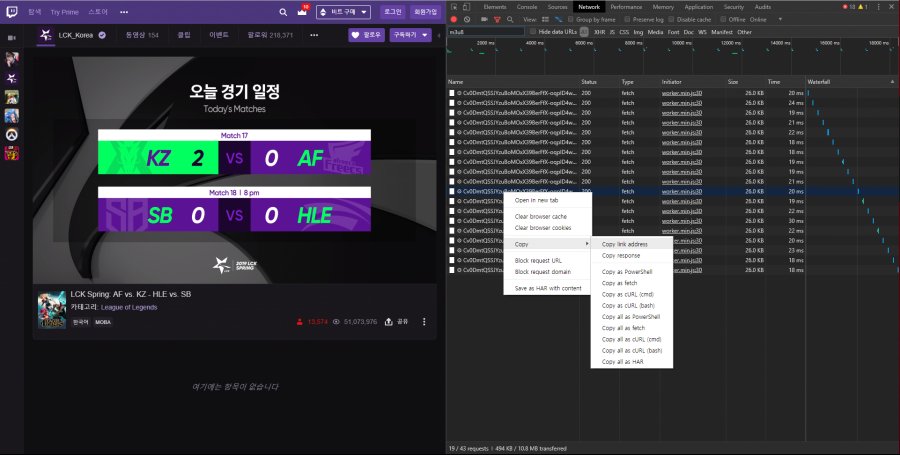Switch to the Console tab
Viewport: 900px width, 455px height.
pyautogui.click(x=527, y=7)
